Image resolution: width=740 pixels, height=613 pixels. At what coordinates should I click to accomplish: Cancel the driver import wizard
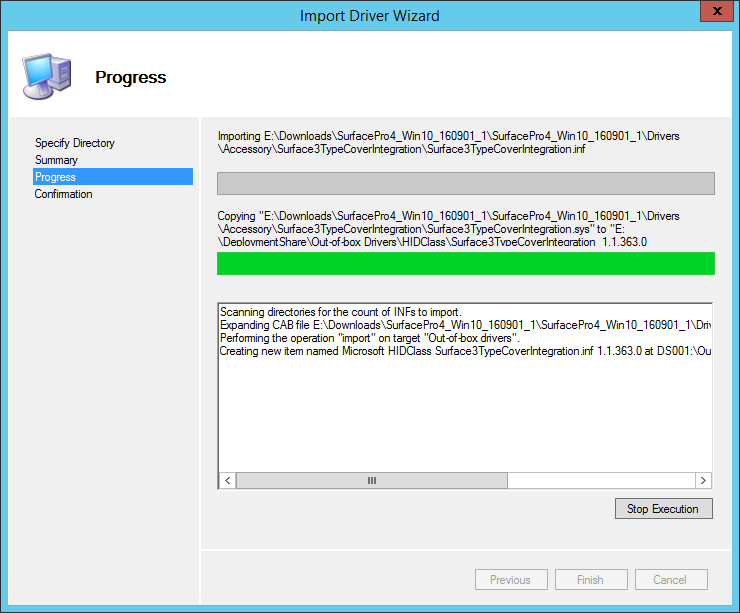(x=670, y=580)
